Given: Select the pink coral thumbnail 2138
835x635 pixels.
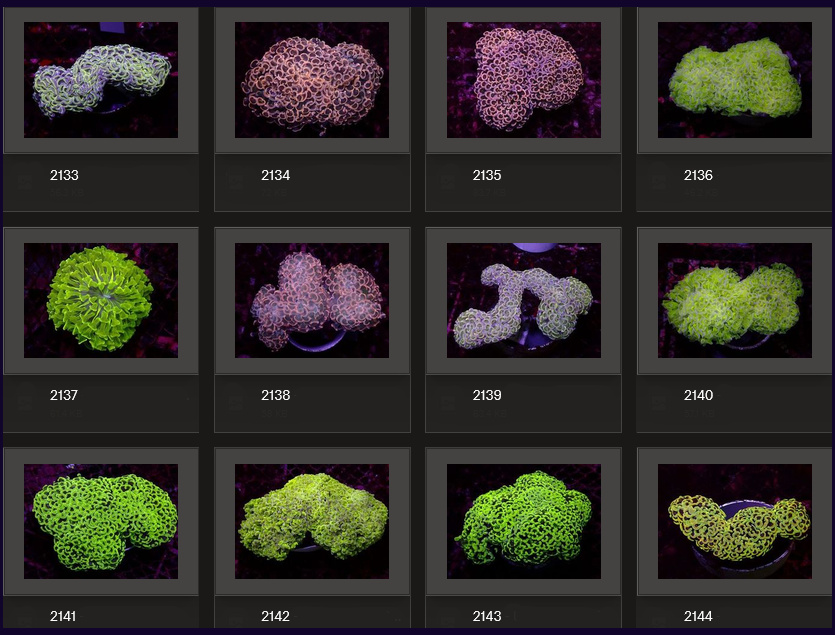Looking at the screenshot, I should coord(312,300).
